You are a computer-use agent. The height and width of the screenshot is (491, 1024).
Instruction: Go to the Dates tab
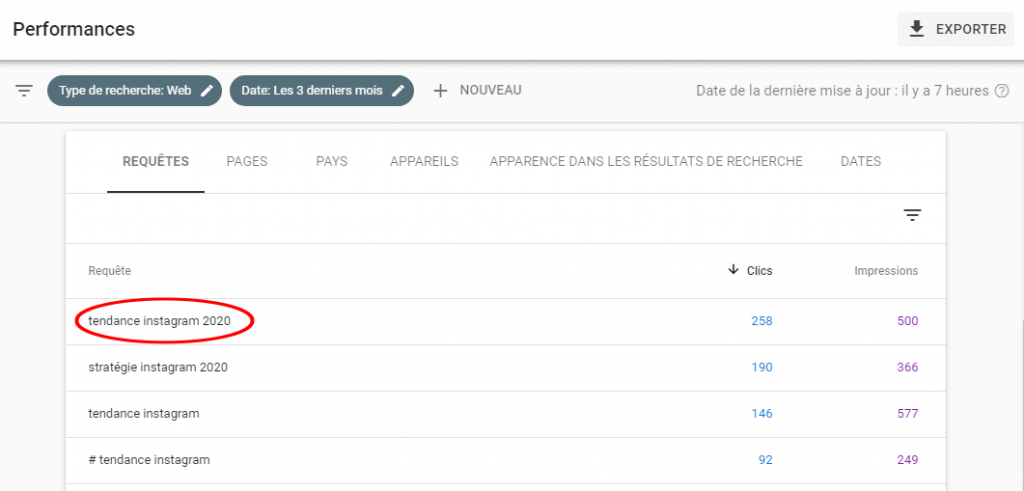click(861, 161)
